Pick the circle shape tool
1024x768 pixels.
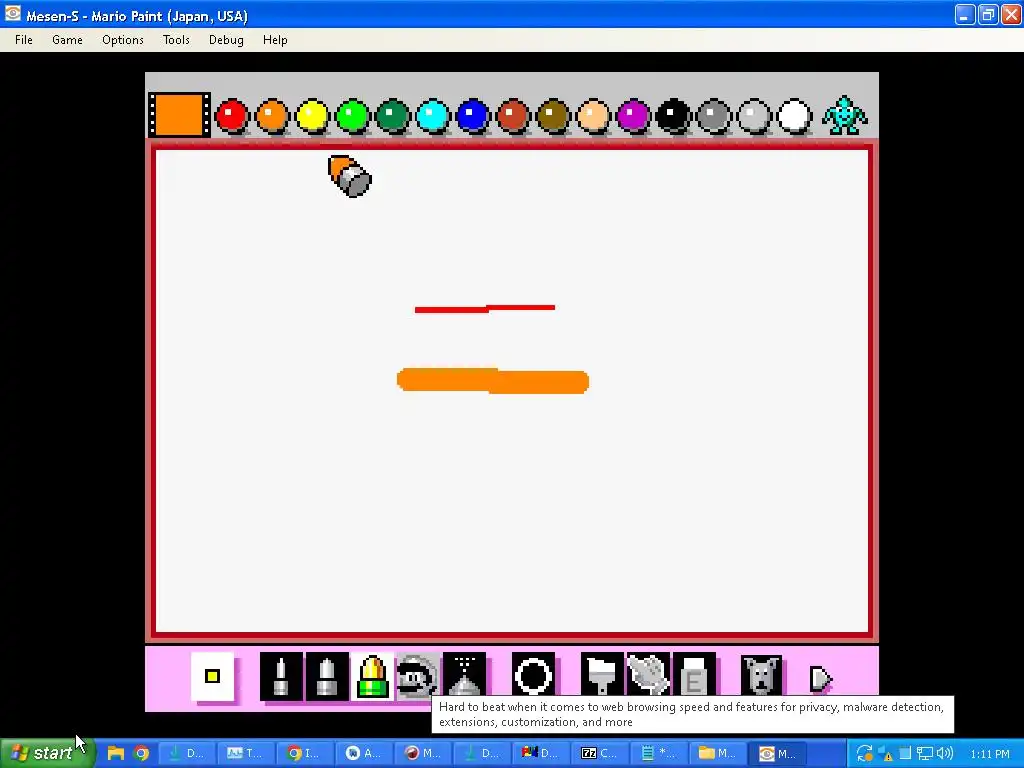[534, 675]
